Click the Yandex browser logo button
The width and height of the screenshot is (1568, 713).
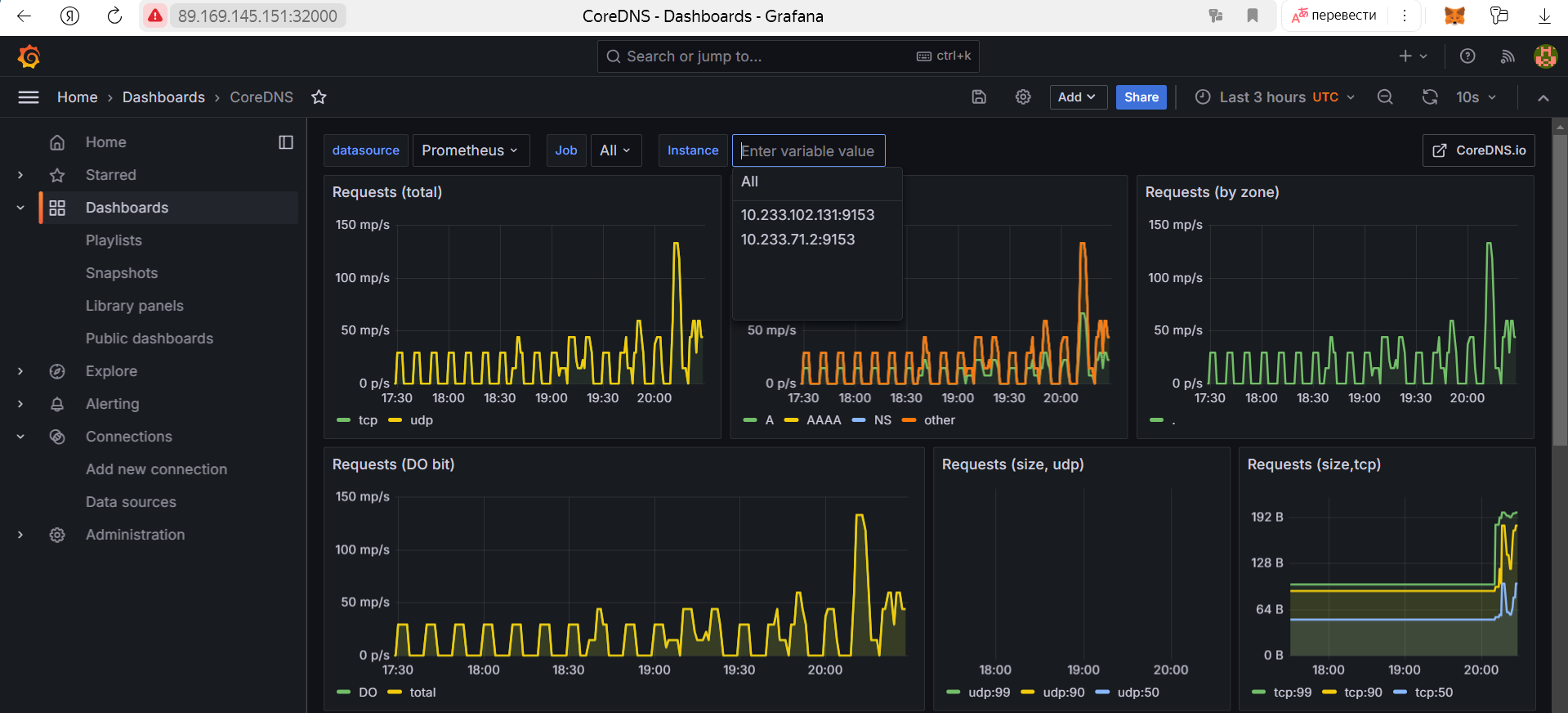(70, 16)
